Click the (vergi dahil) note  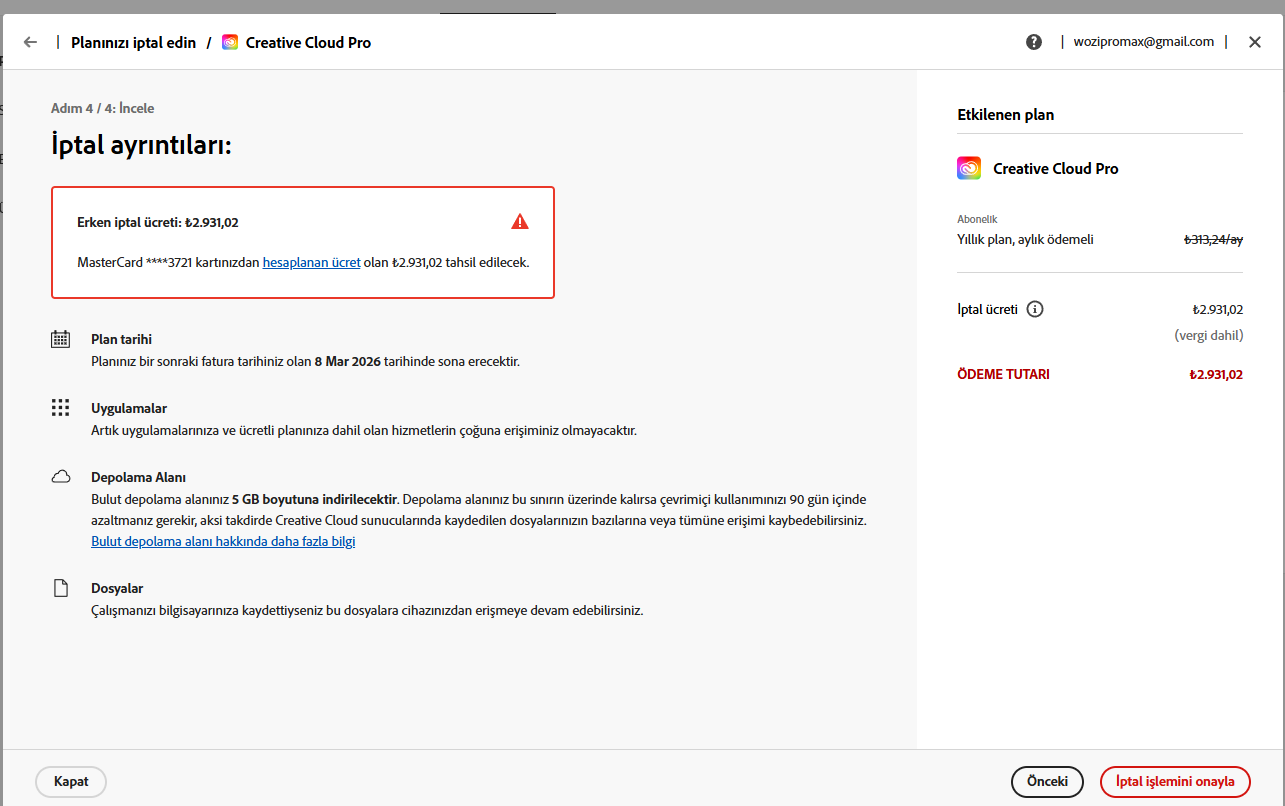[1209, 336]
